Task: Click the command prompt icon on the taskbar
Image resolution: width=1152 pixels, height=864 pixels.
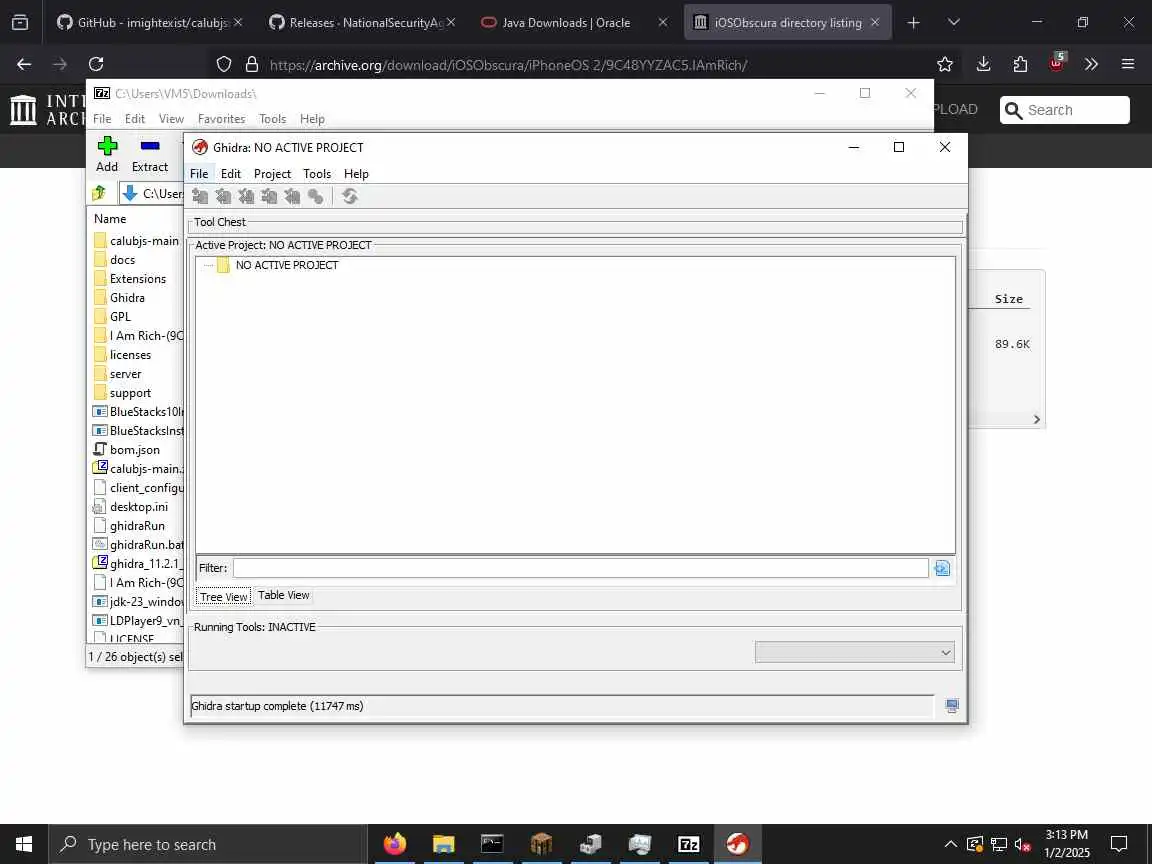Action: coord(492,844)
